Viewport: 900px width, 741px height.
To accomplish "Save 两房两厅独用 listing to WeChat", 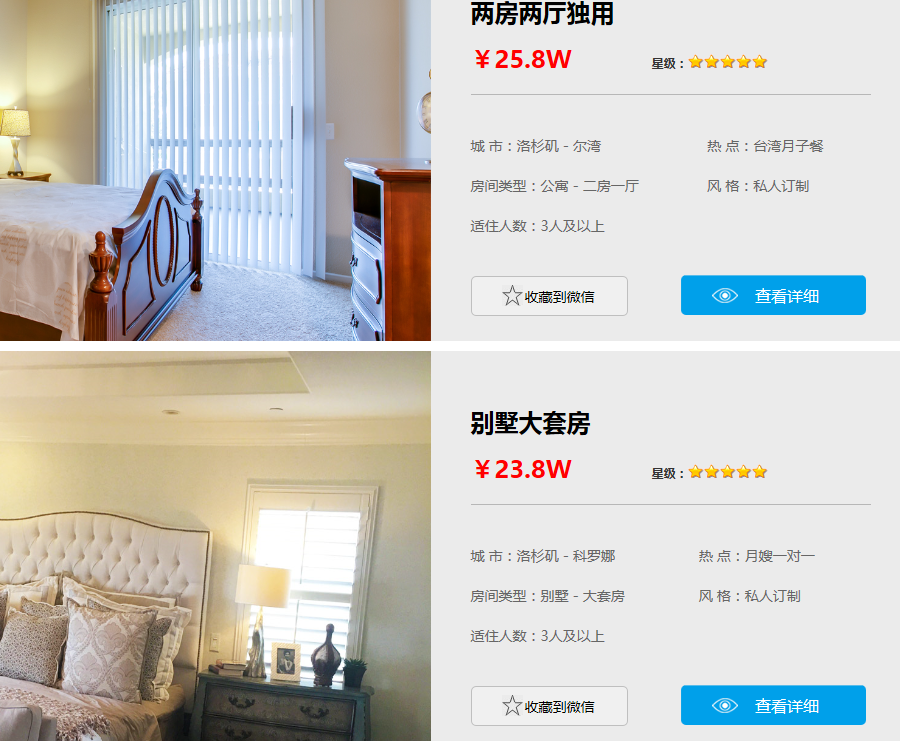I will click(x=549, y=296).
